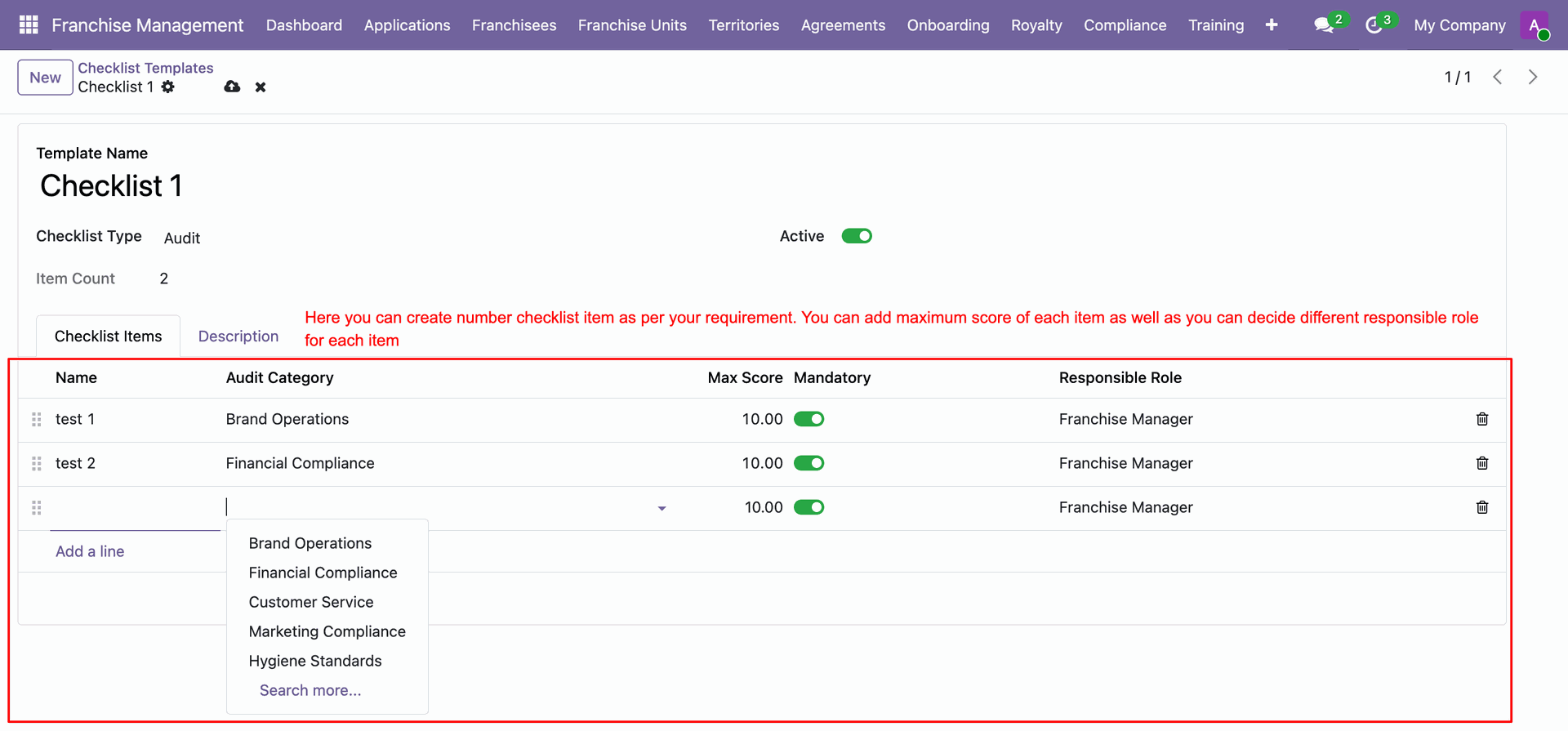Go to previous record arrow
The width and height of the screenshot is (1568, 731).
1498,77
